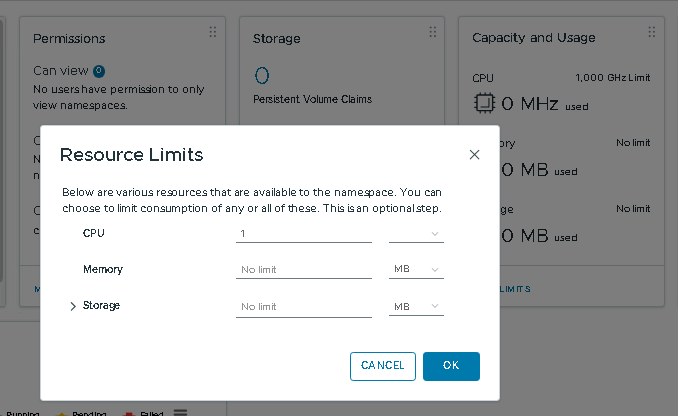678x416 pixels.
Task: Expand the Storage row chevron
Action: pyautogui.click(x=73, y=306)
